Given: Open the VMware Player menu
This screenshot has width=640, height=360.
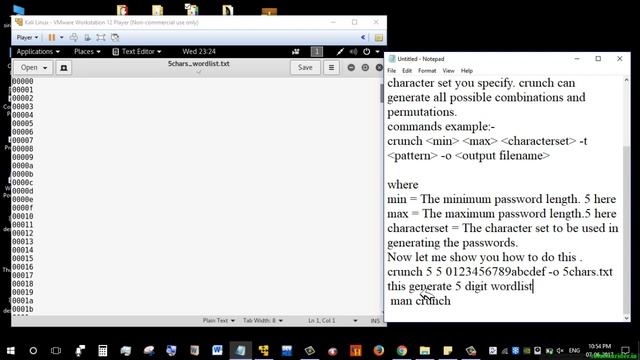Looking at the screenshot, I should [x=27, y=38].
